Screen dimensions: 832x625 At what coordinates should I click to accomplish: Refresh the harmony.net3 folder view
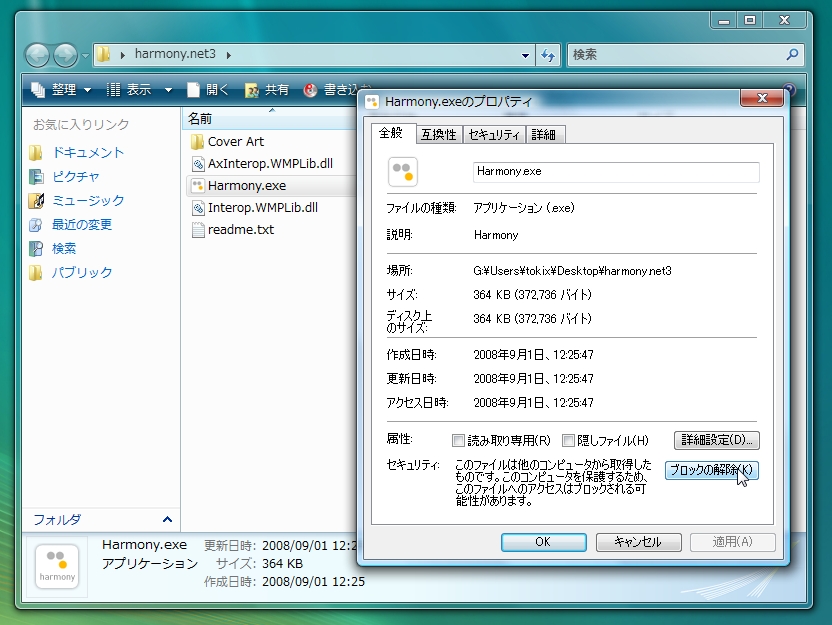point(548,55)
